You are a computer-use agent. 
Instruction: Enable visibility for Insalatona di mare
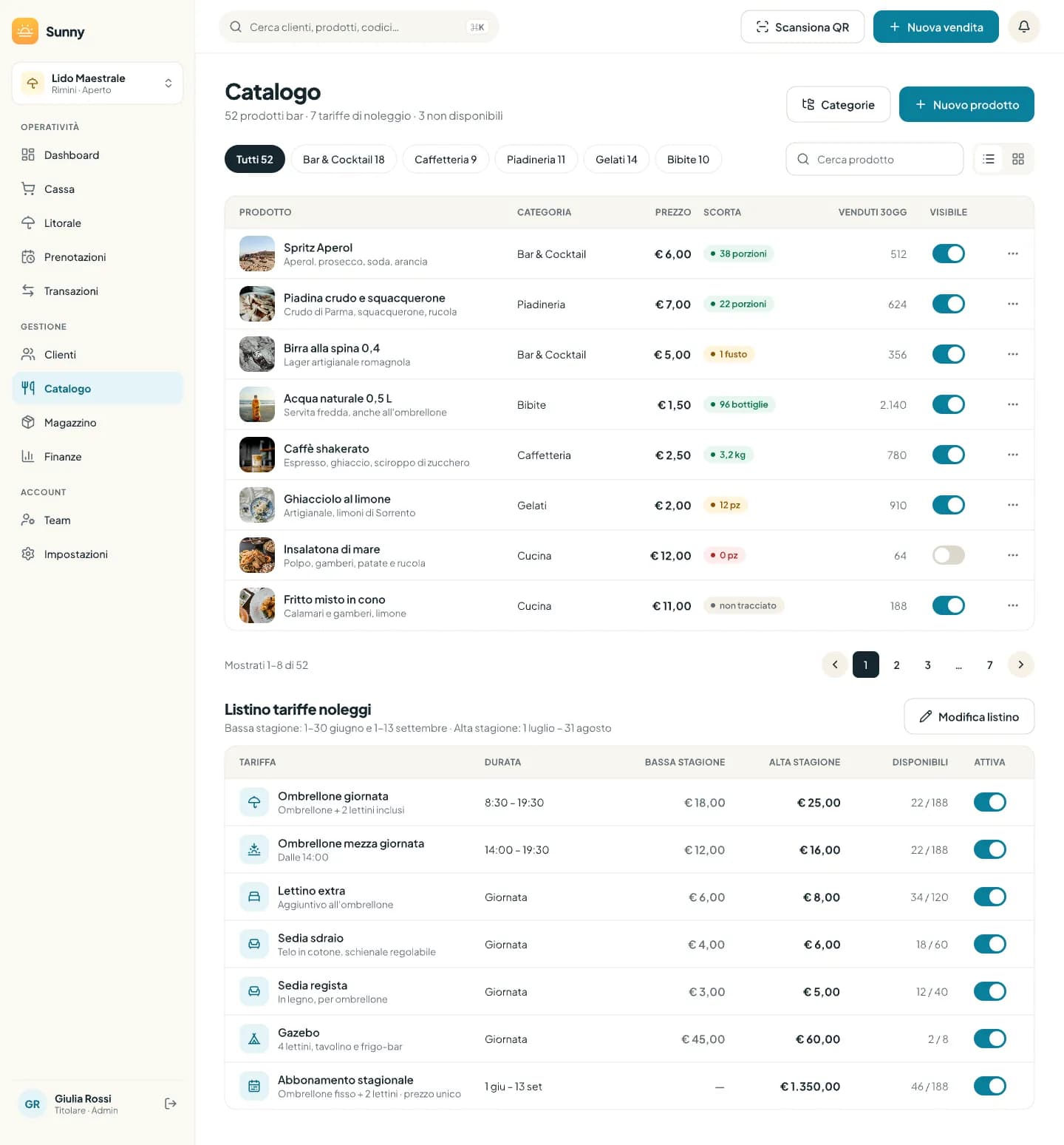point(948,555)
